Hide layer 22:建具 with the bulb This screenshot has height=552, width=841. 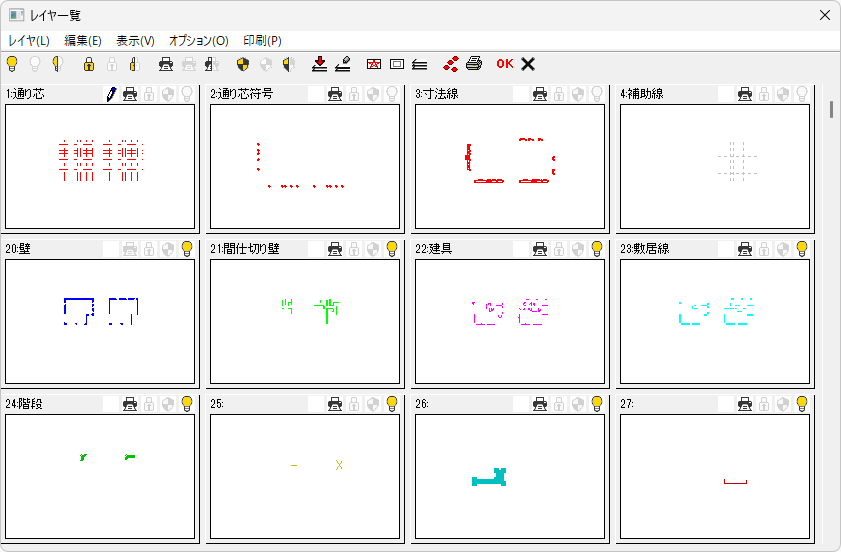[x=597, y=249]
